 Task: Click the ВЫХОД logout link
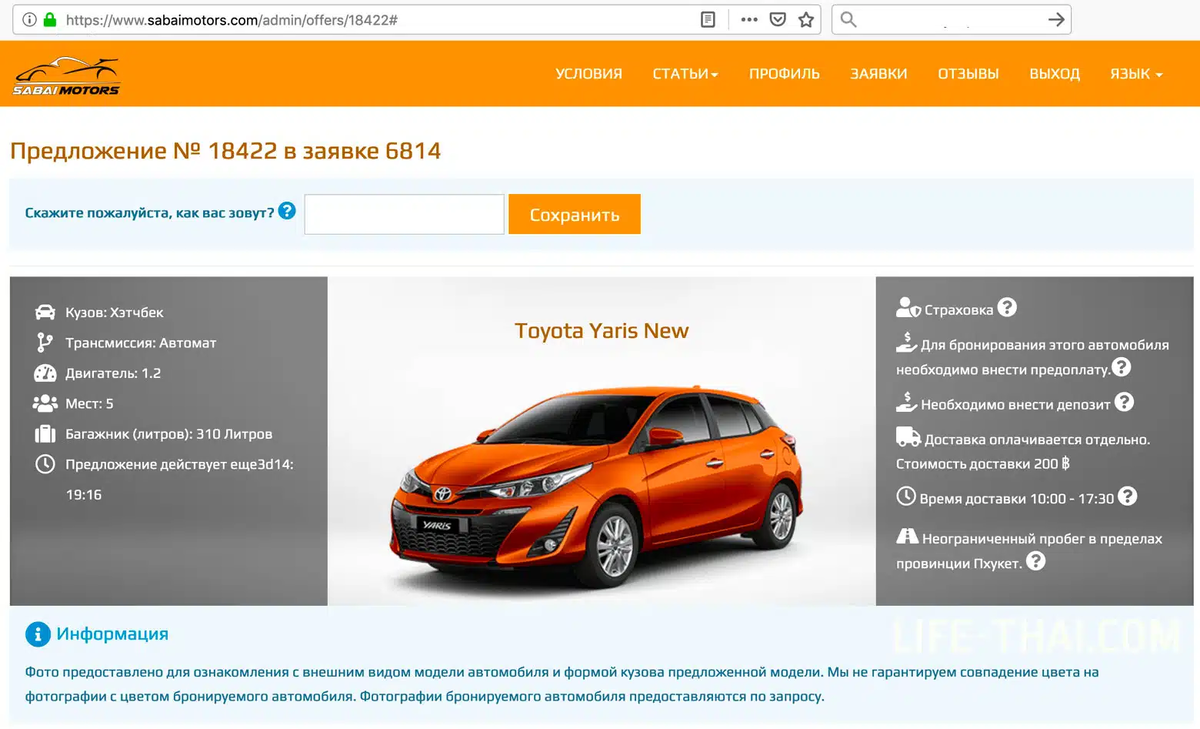[x=1055, y=74]
